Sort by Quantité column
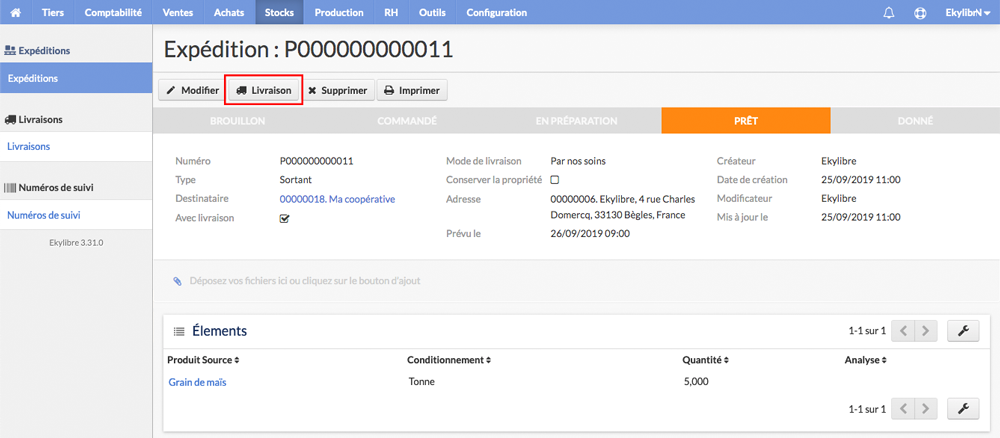 [705, 360]
